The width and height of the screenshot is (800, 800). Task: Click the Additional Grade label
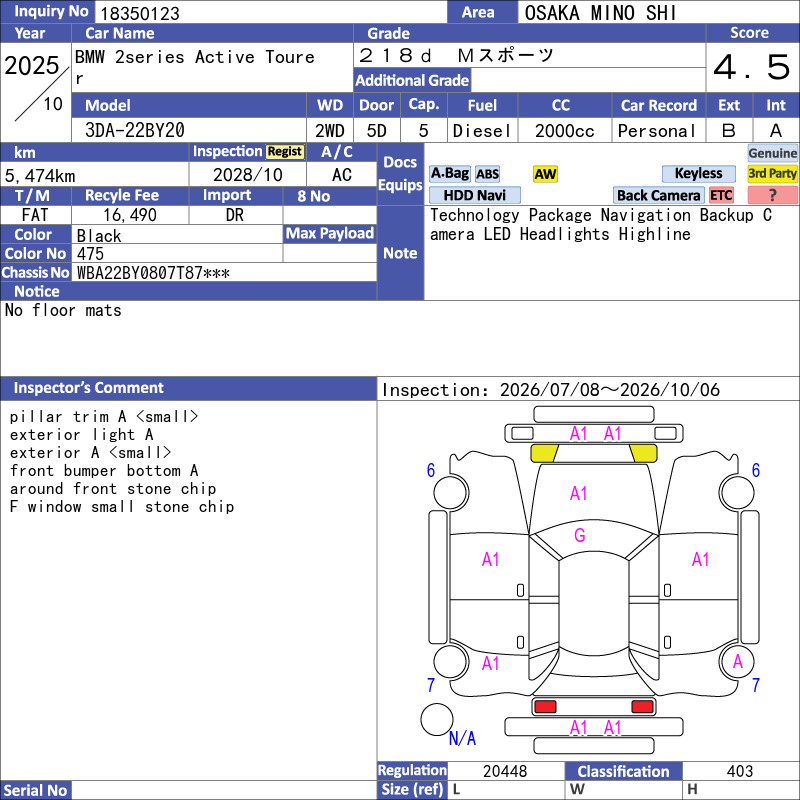pos(412,80)
